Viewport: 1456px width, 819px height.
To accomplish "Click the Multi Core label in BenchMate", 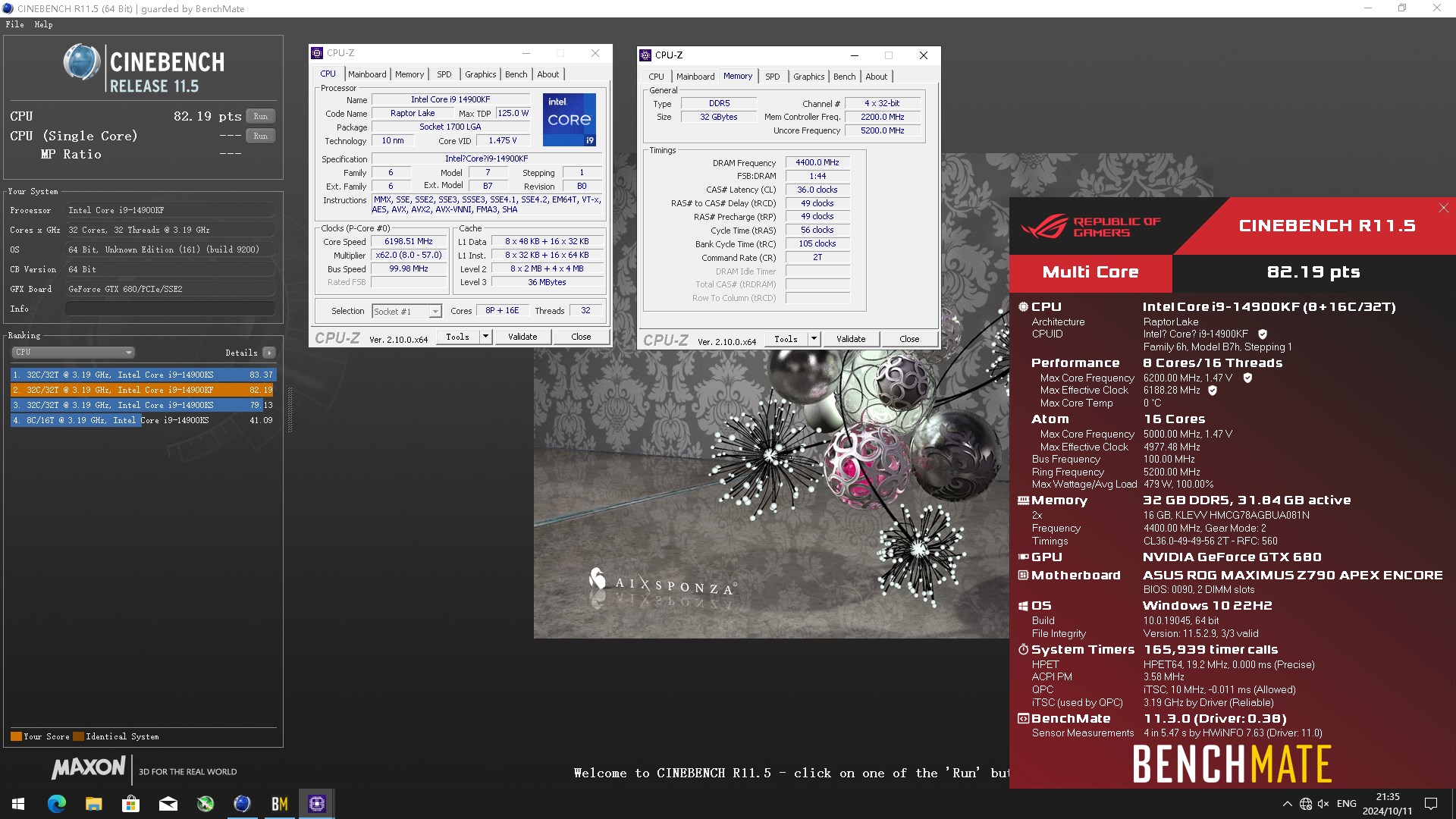I will pos(1090,272).
